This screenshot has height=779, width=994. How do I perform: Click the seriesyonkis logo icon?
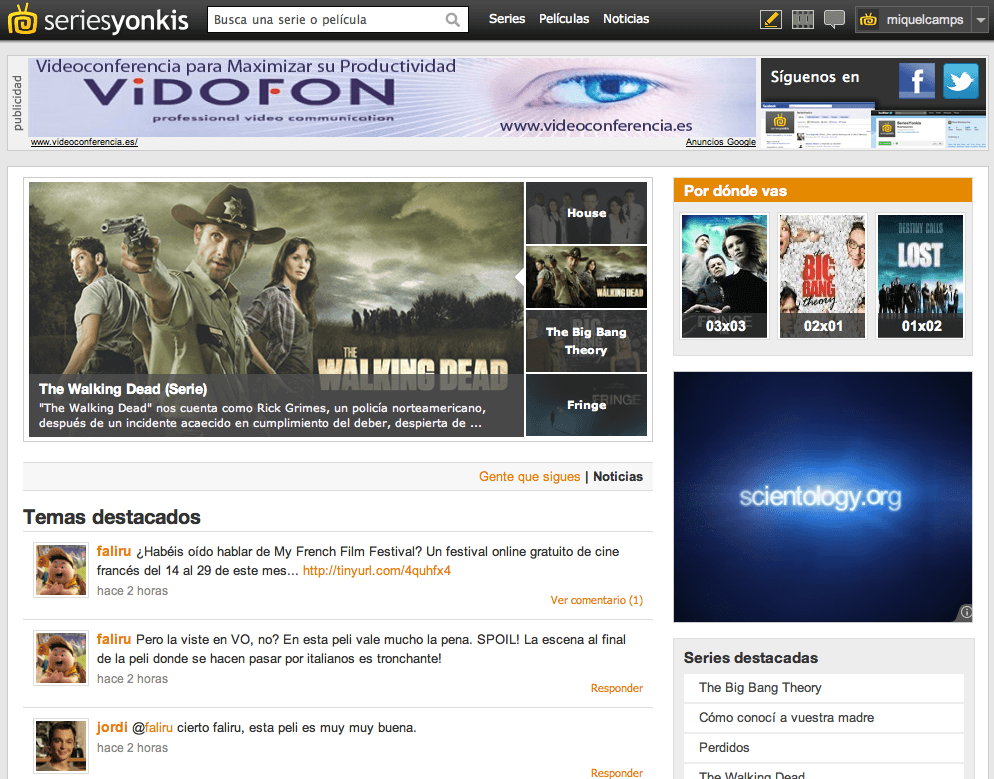(23, 19)
